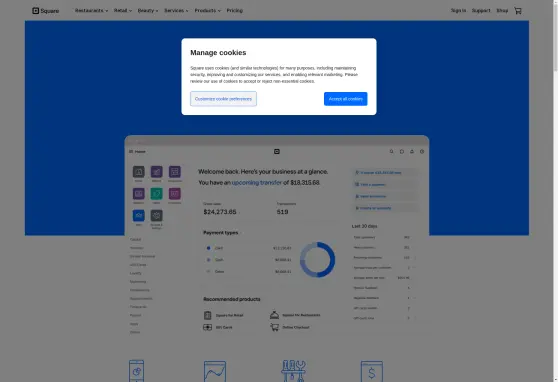This screenshot has height=382, width=558.
Task: Open the Services dropdown
Action: pos(176,11)
